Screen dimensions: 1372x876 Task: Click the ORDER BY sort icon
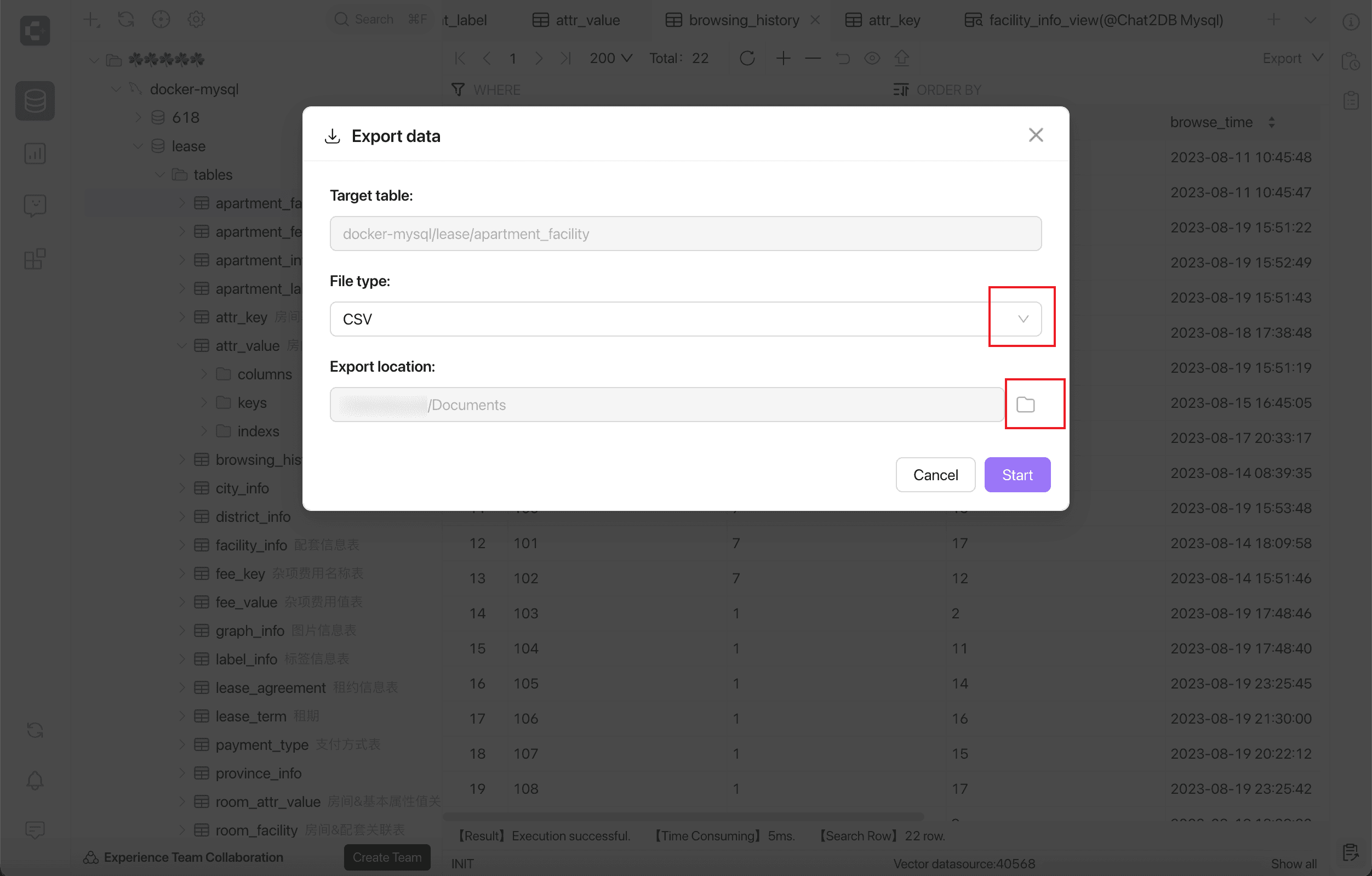pos(901,89)
